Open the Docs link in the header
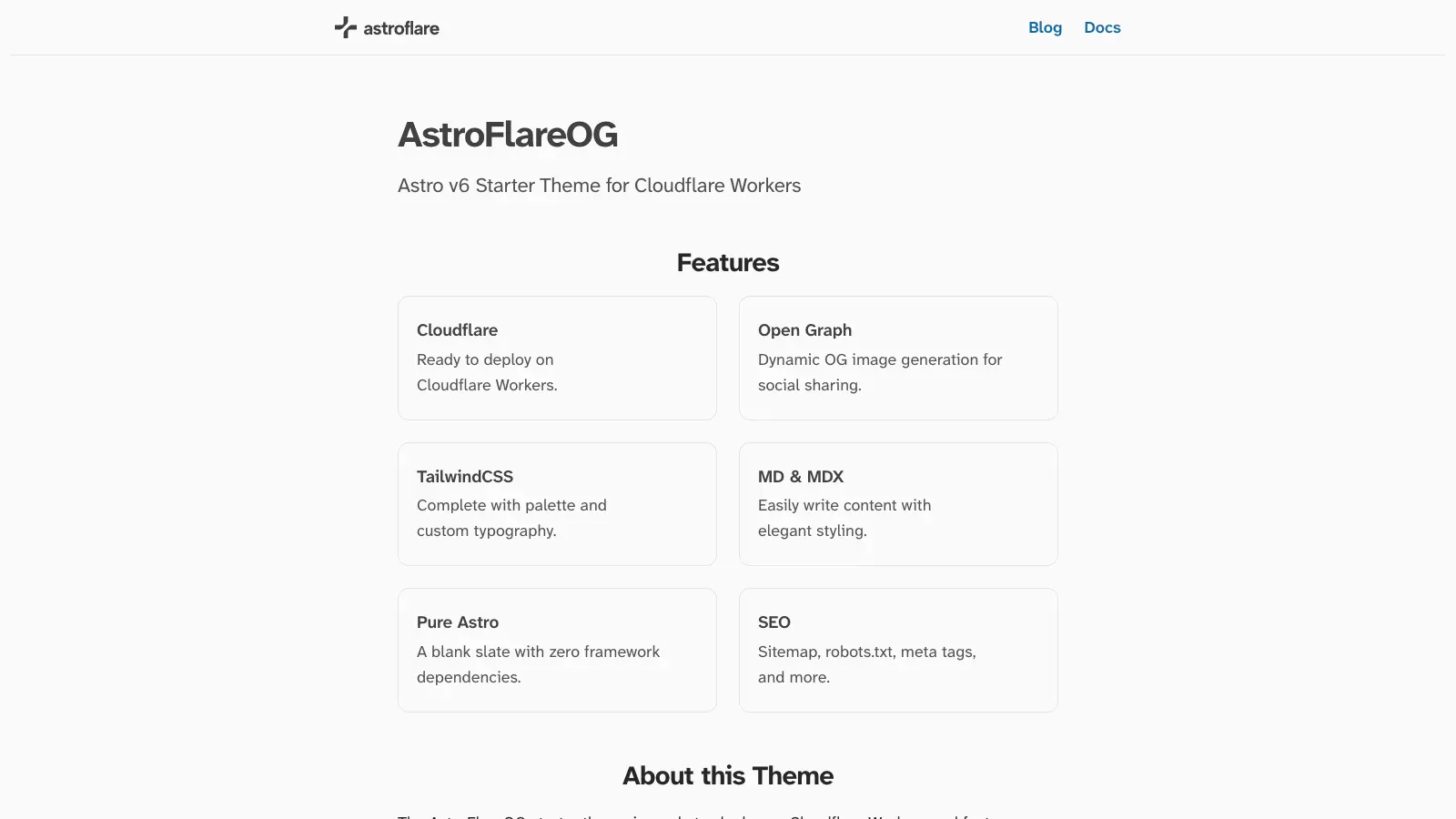This screenshot has height=819, width=1456. (1102, 27)
